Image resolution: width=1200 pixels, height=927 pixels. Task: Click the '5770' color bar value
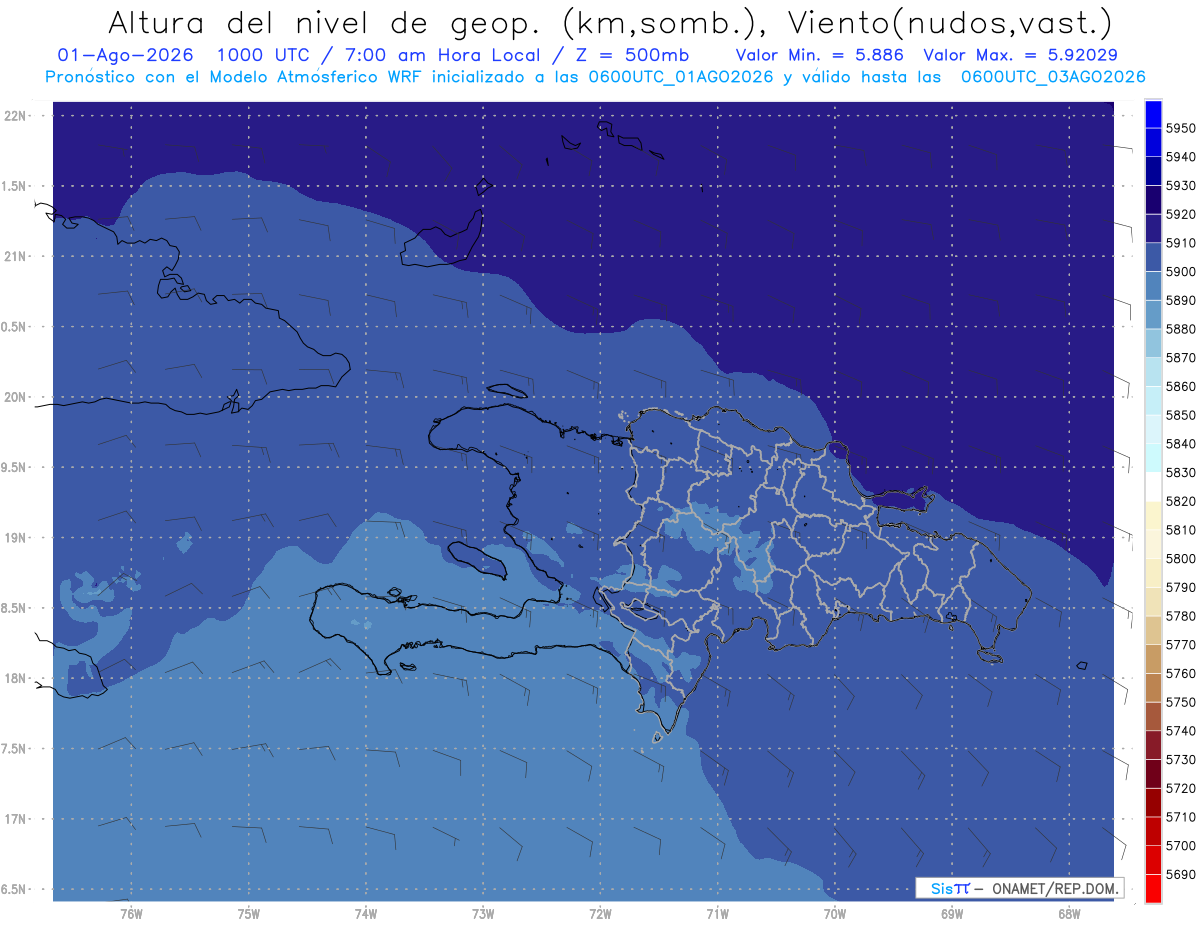click(x=1180, y=645)
